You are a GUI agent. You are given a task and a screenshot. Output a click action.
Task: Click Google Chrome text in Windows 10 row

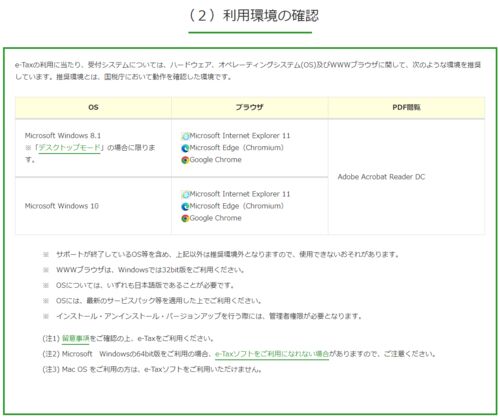[216, 218]
